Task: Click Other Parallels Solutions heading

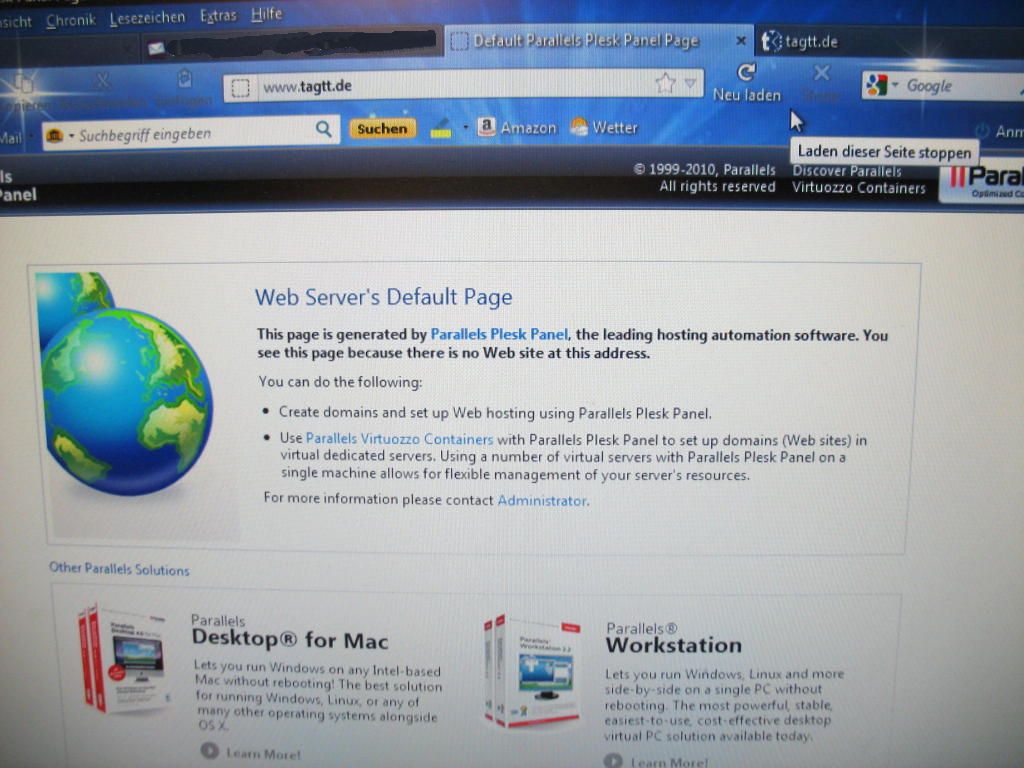Action: click(119, 569)
